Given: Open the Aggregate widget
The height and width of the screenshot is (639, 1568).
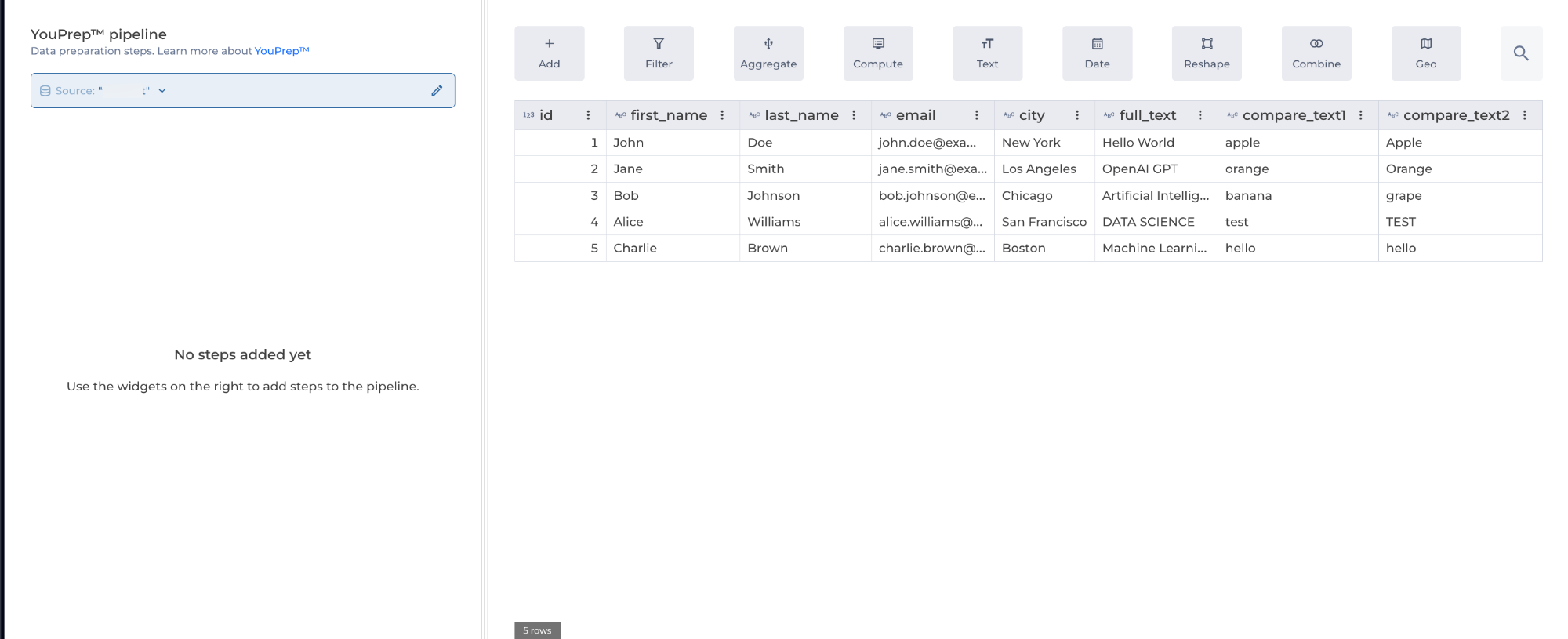Looking at the screenshot, I should (x=768, y=53).
